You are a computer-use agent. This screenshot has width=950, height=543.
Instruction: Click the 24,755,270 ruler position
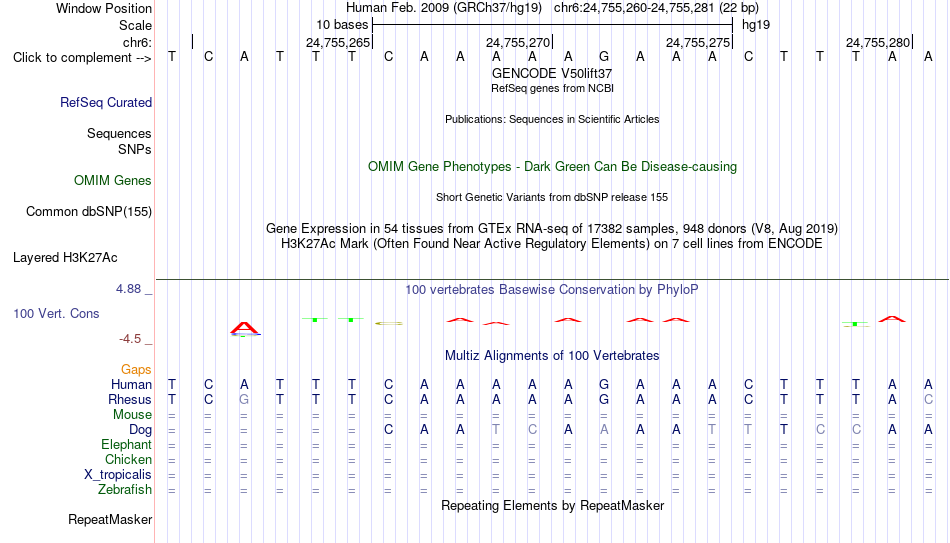[x=518, y=42]
